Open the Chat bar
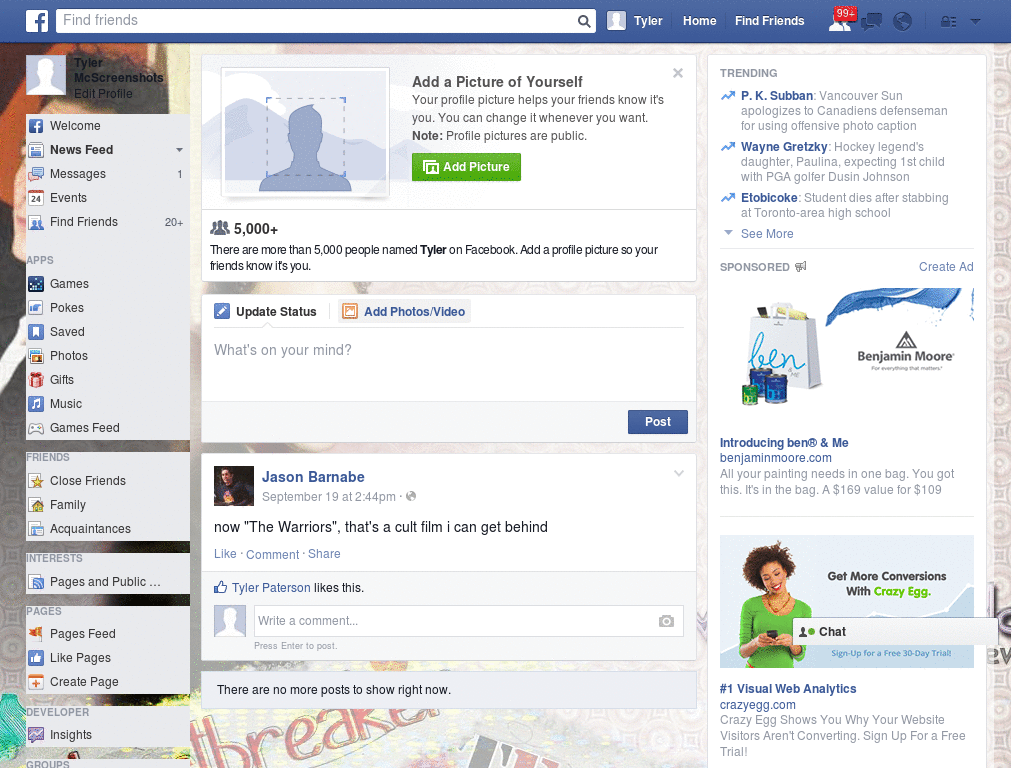This screenshot has height=768, width=1024. [x=895, y=632]
